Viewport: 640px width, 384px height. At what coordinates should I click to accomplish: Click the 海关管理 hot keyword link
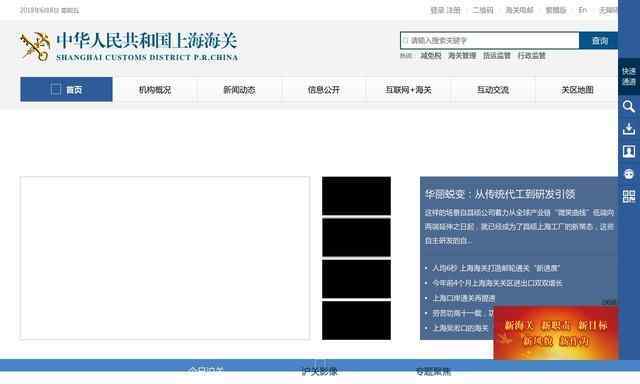[x=462, y=55]
